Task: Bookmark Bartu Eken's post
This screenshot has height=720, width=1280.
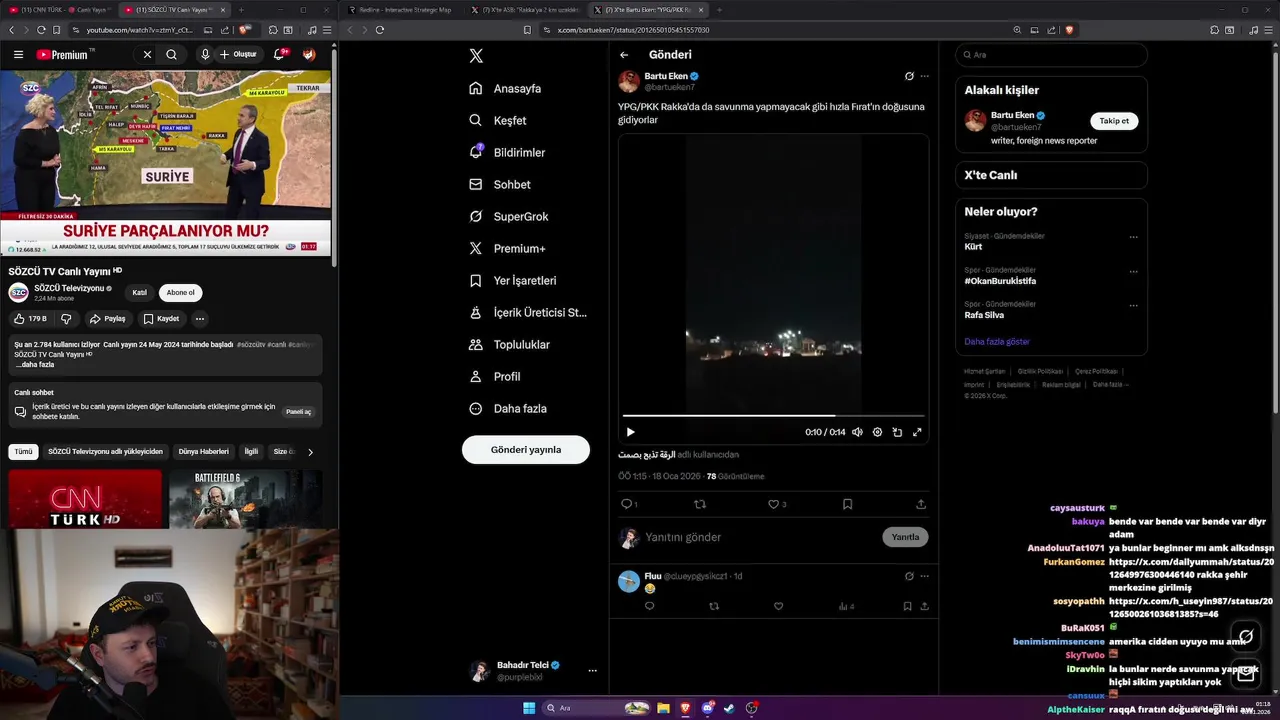Action: point(847,504)
